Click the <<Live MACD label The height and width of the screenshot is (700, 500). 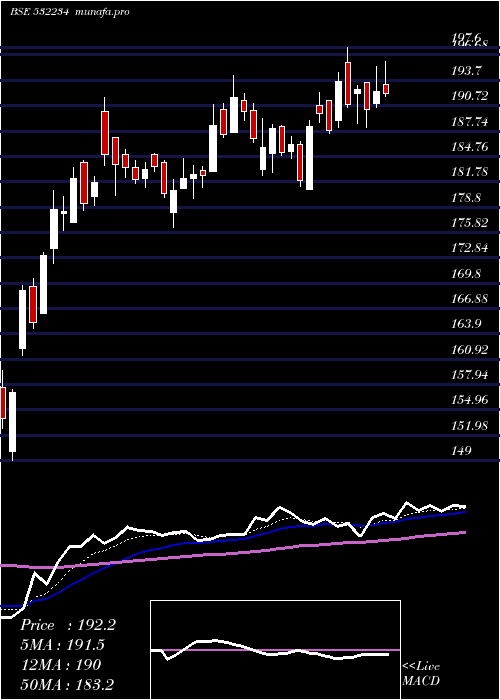tap(421, 673)
